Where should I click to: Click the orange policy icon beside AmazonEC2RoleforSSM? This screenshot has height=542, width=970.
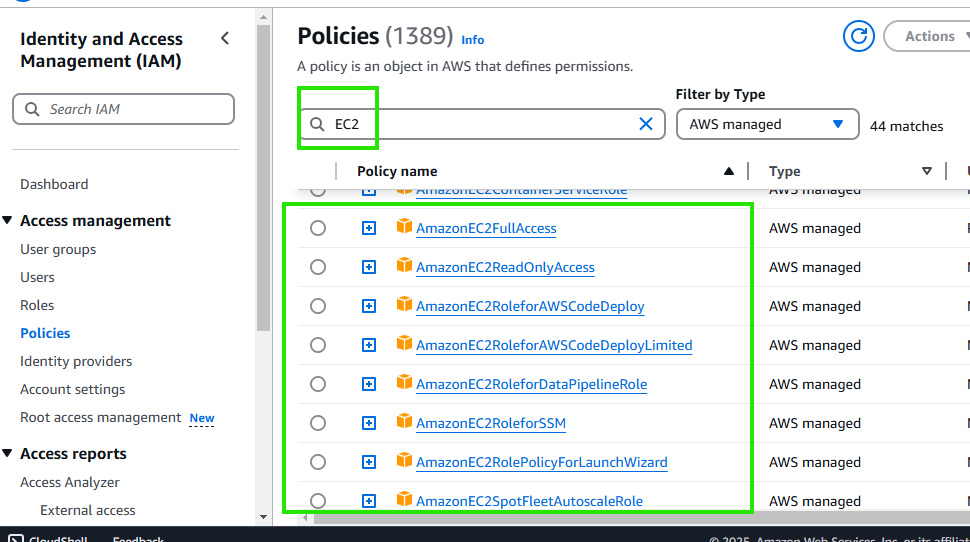pyautogui.click(x=404, y=421)
